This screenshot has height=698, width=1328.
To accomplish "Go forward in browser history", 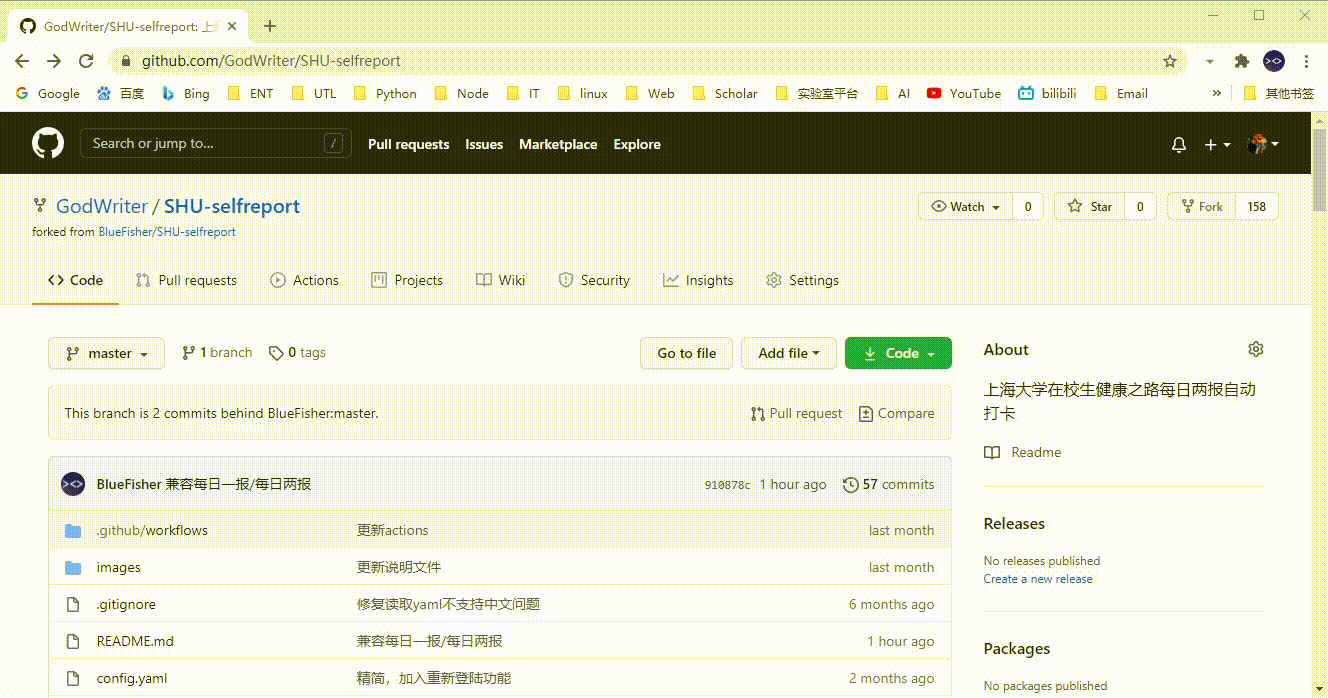I will click(54, 61).
